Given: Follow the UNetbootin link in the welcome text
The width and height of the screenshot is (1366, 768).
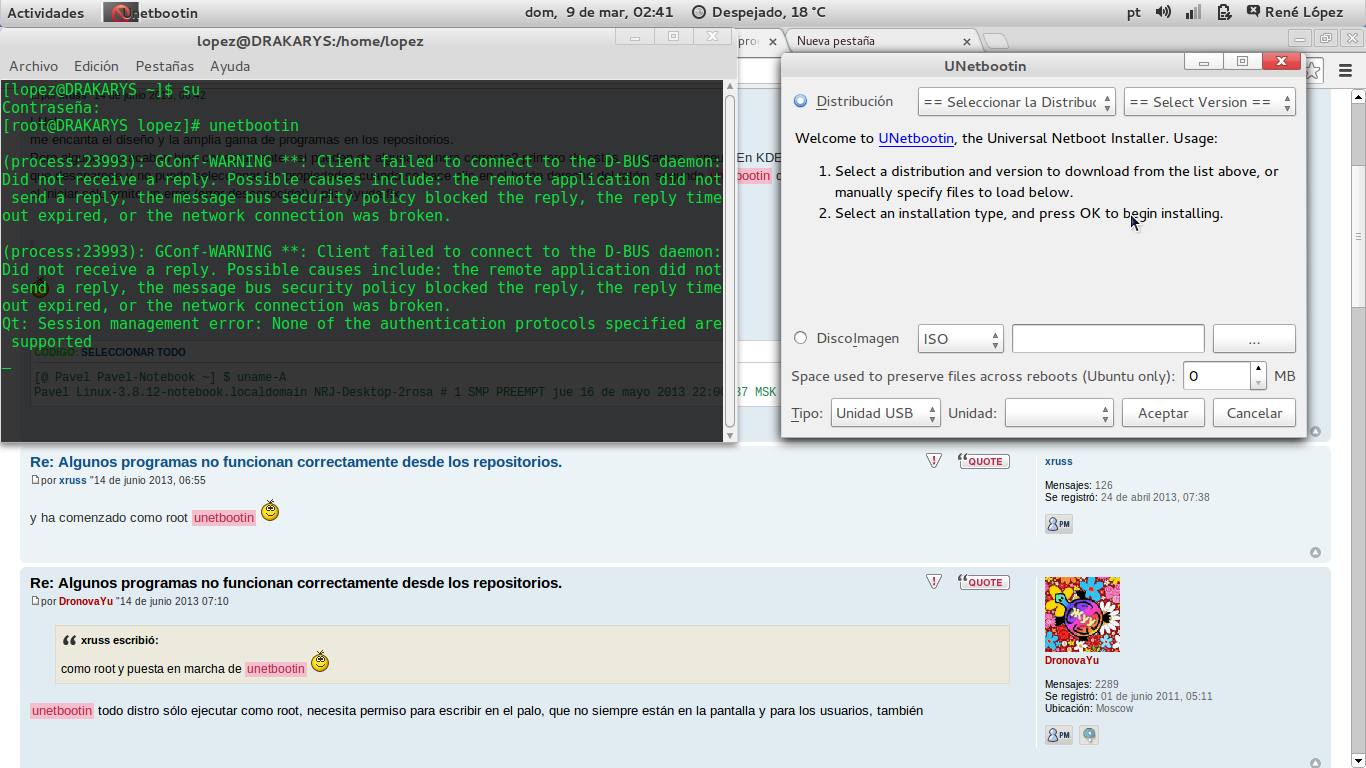Looking at the screenshot, I should click(x=916, y=138).
